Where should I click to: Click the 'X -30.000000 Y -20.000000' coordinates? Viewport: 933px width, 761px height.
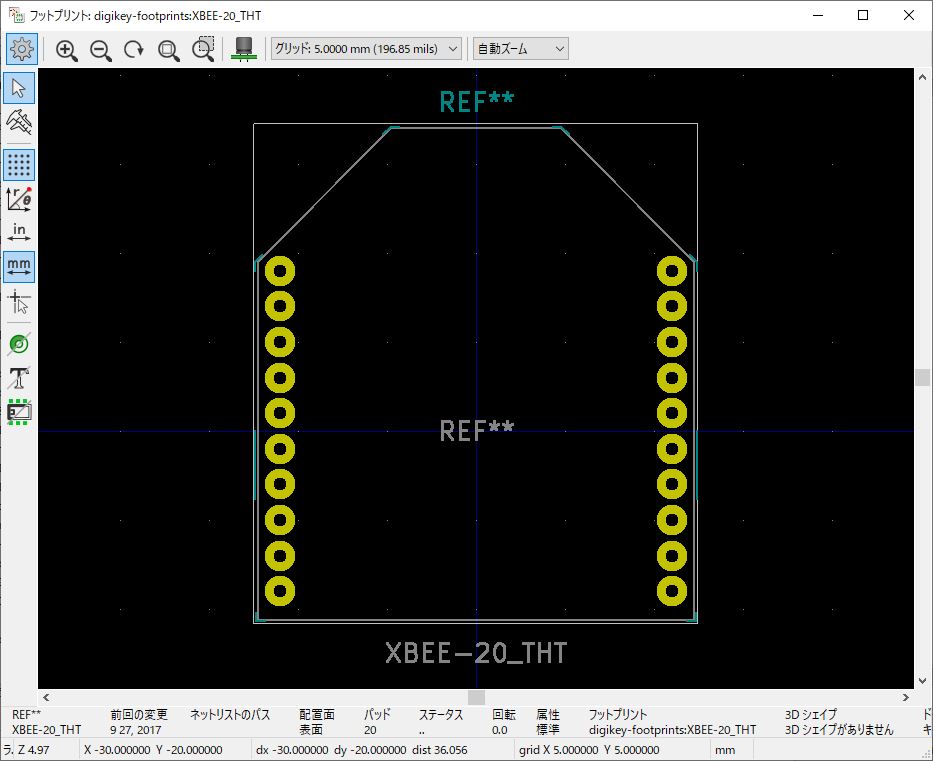[153, 750]
